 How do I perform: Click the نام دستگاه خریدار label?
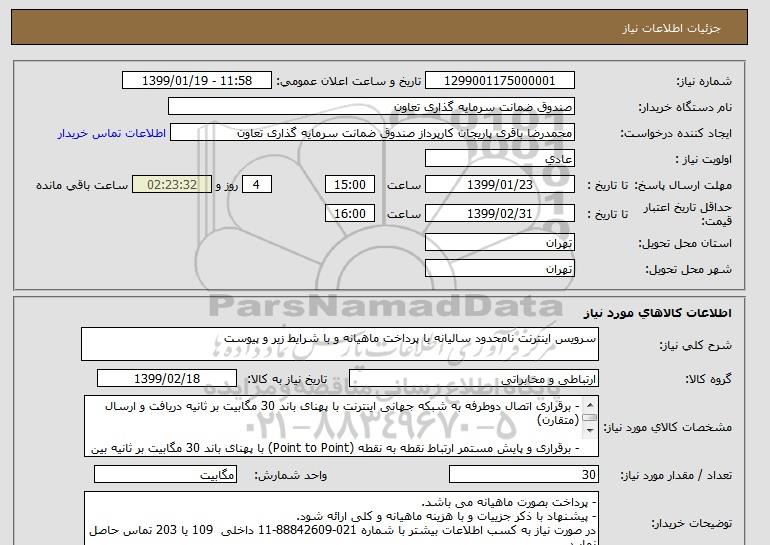(x=685, y=107)
